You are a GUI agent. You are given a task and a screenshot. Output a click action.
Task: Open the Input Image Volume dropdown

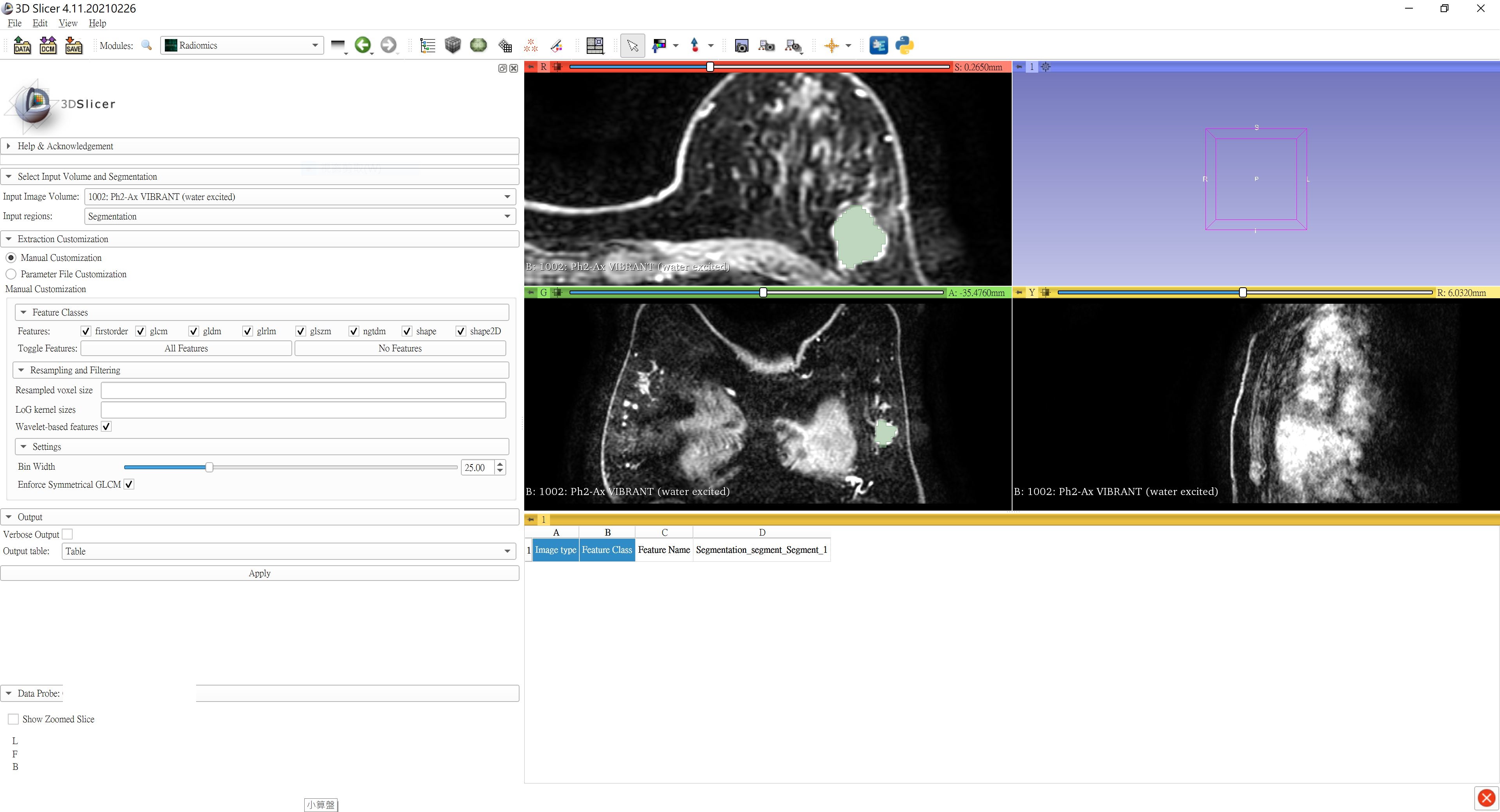tap(507, 197)
